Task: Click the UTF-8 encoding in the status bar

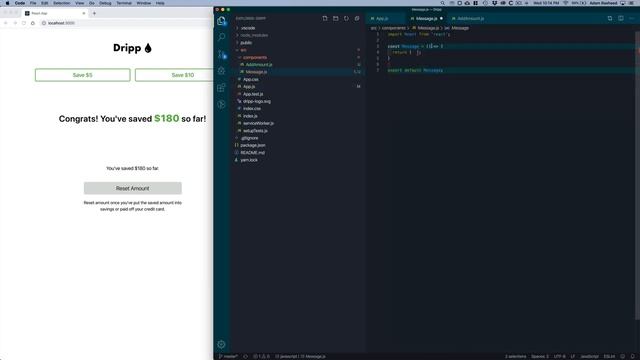Action: 560,356
